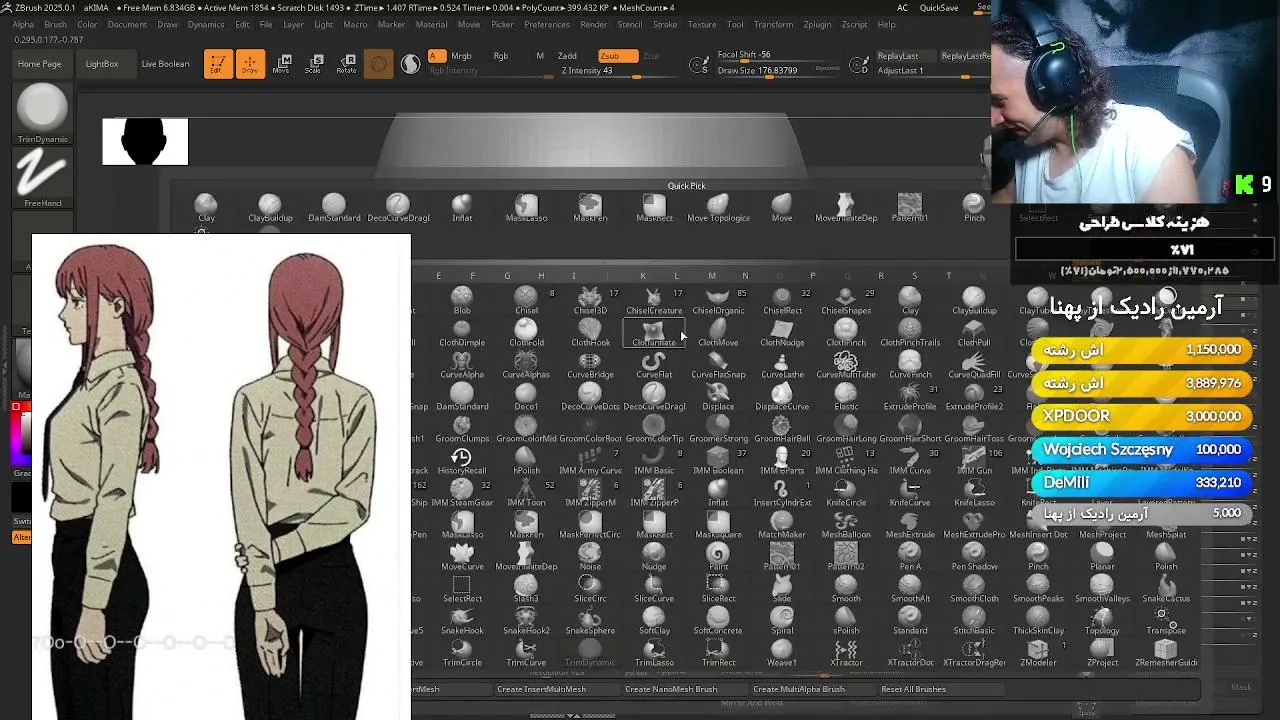This screenshot has height=720, width=1280.
Task: Toggle Edit mode button in toolbar
Action: point(218,64)
